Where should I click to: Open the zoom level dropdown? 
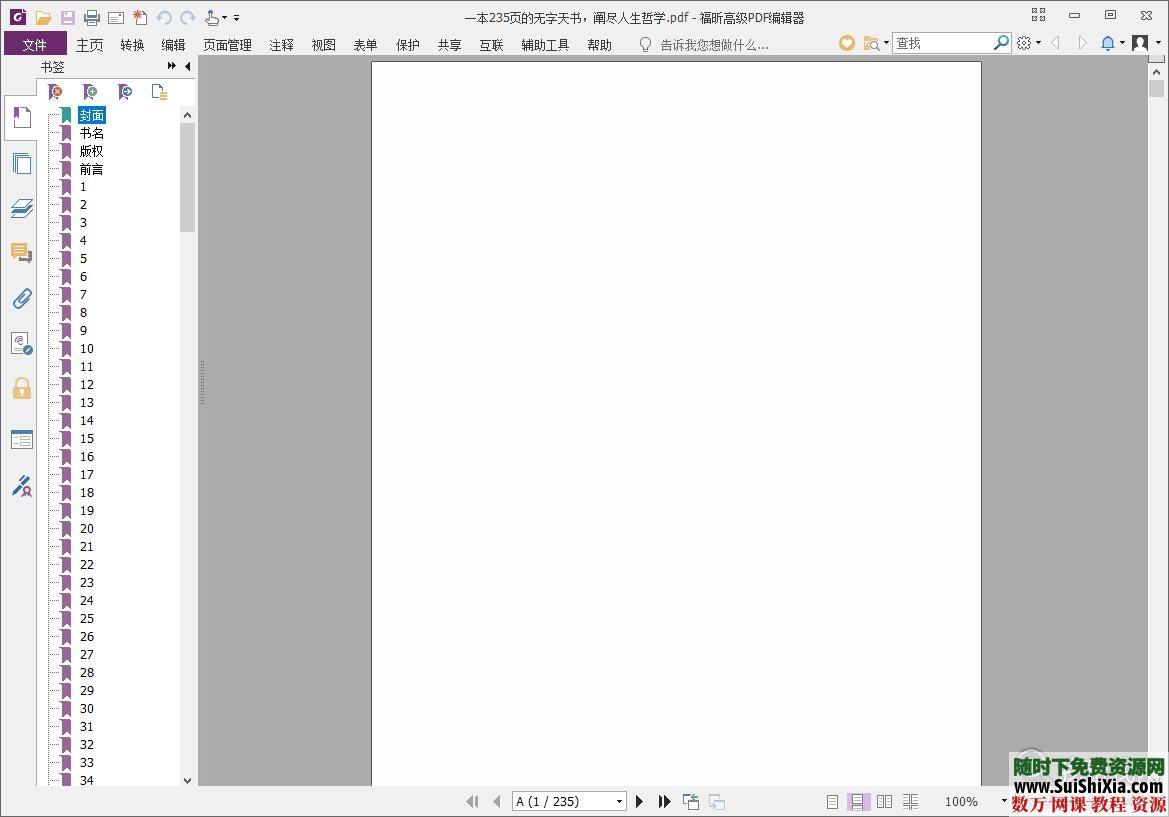click(x=1005, y=801)
